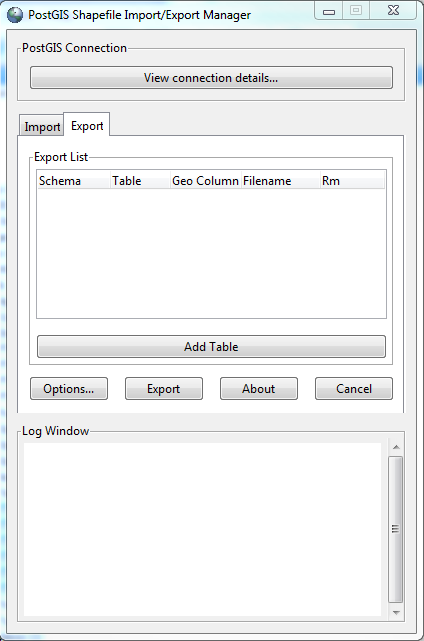Close the Import/Export Manager window
The height and width of the screenshot is (641, 424).
pyautogui.click(x=393, y=11)
